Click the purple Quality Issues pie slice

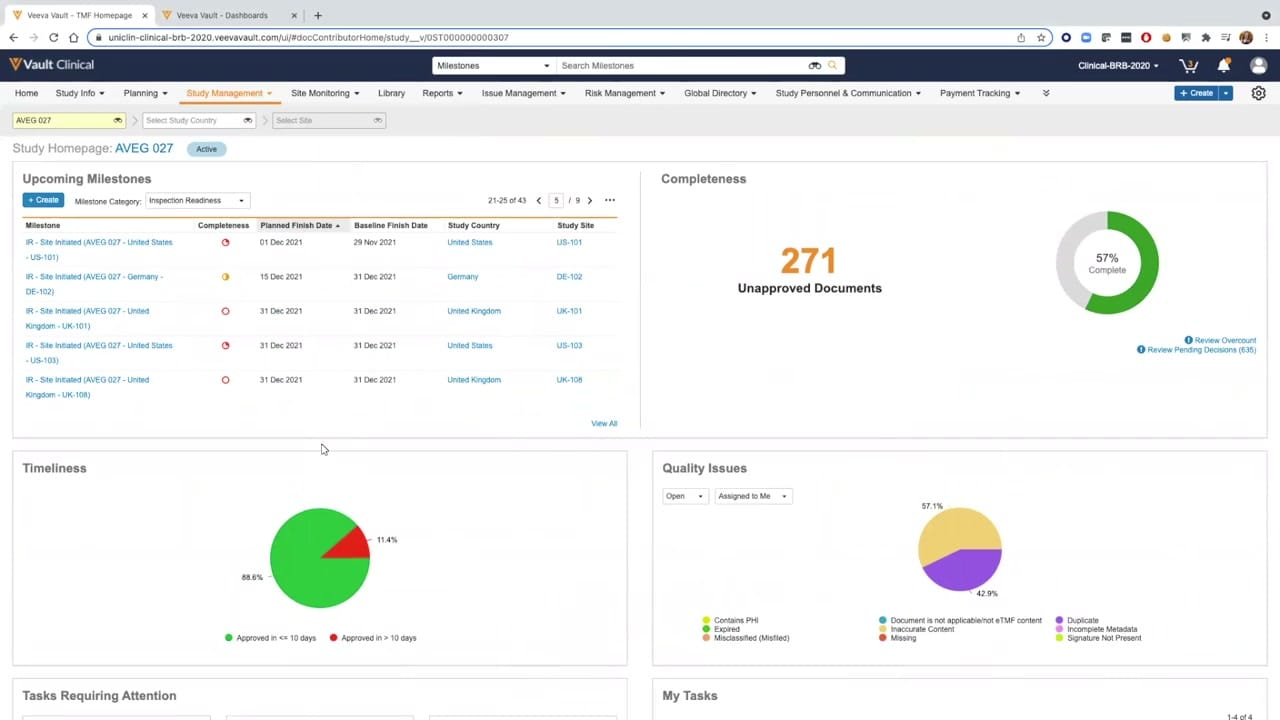962,570
